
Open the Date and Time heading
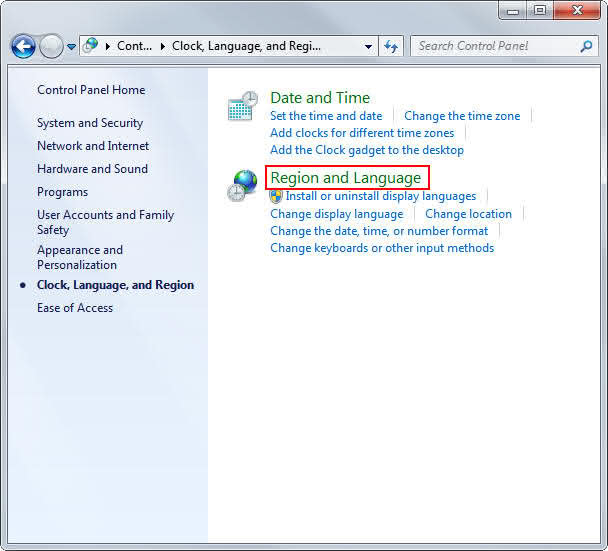[x=320, y=98]
